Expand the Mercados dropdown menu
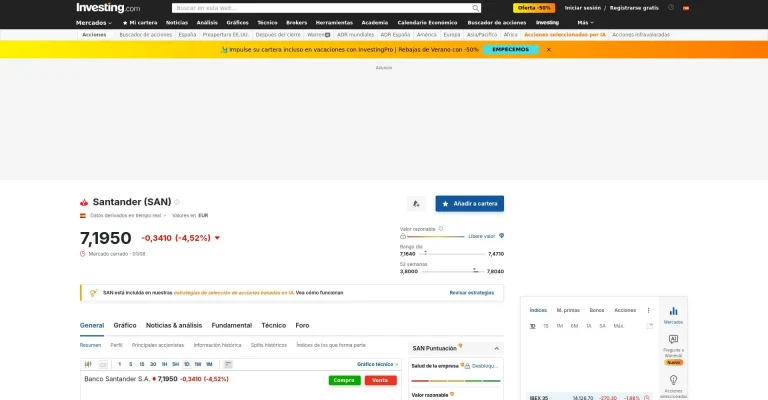The width and height of the screenshot is (768, 400). pos(94,23)
